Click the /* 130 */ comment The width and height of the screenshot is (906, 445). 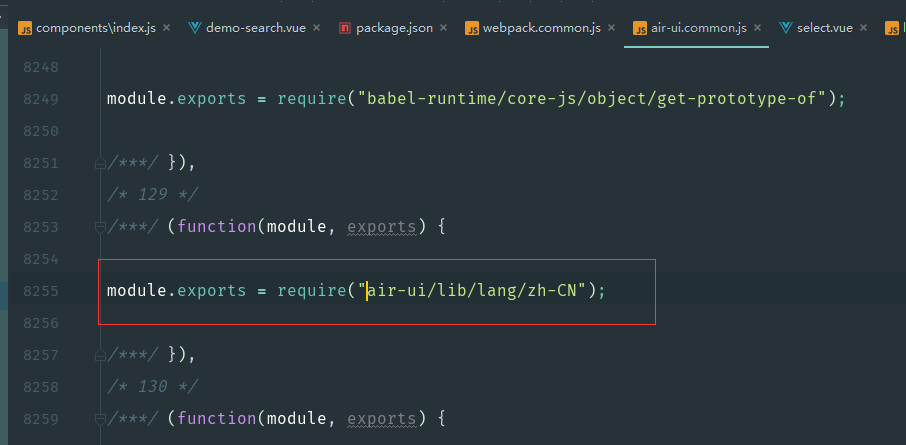coord(153,386)
